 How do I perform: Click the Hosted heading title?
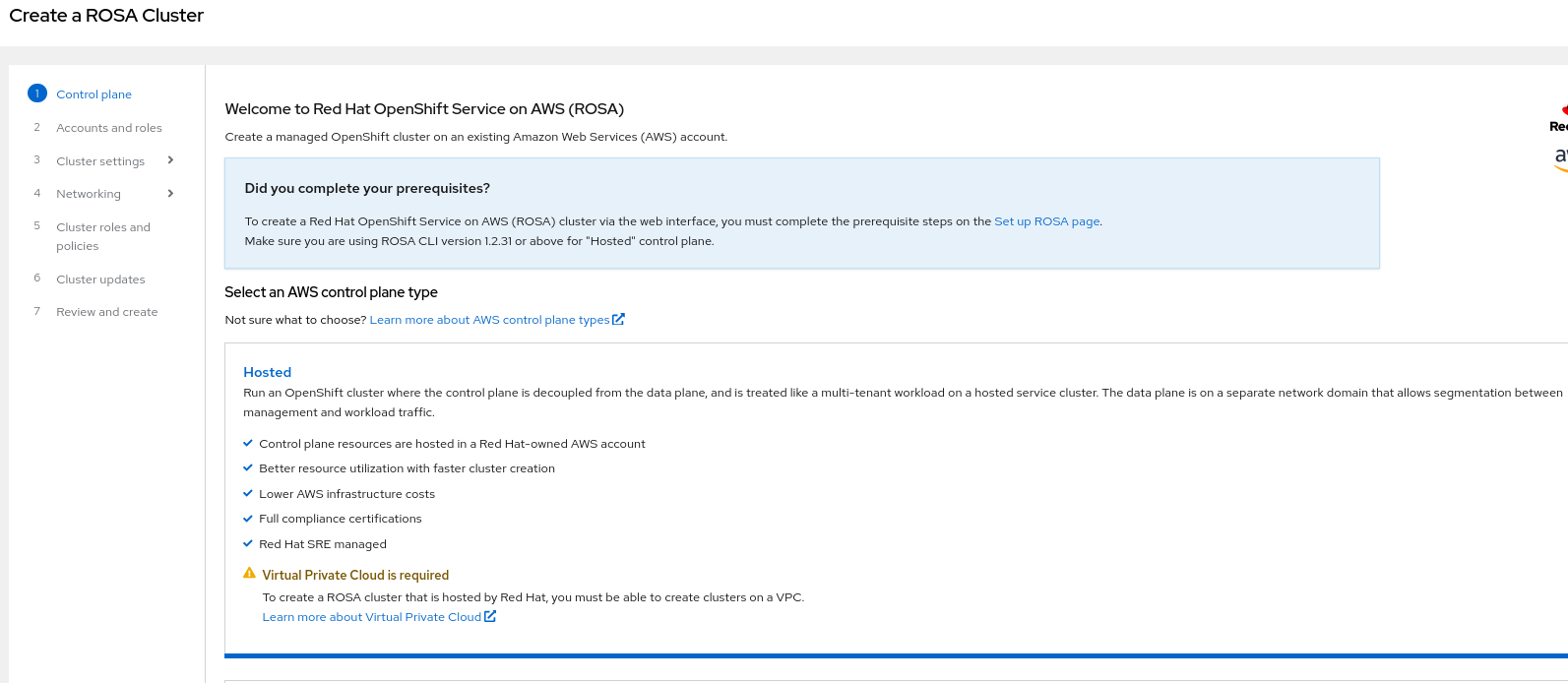[267, 372]
